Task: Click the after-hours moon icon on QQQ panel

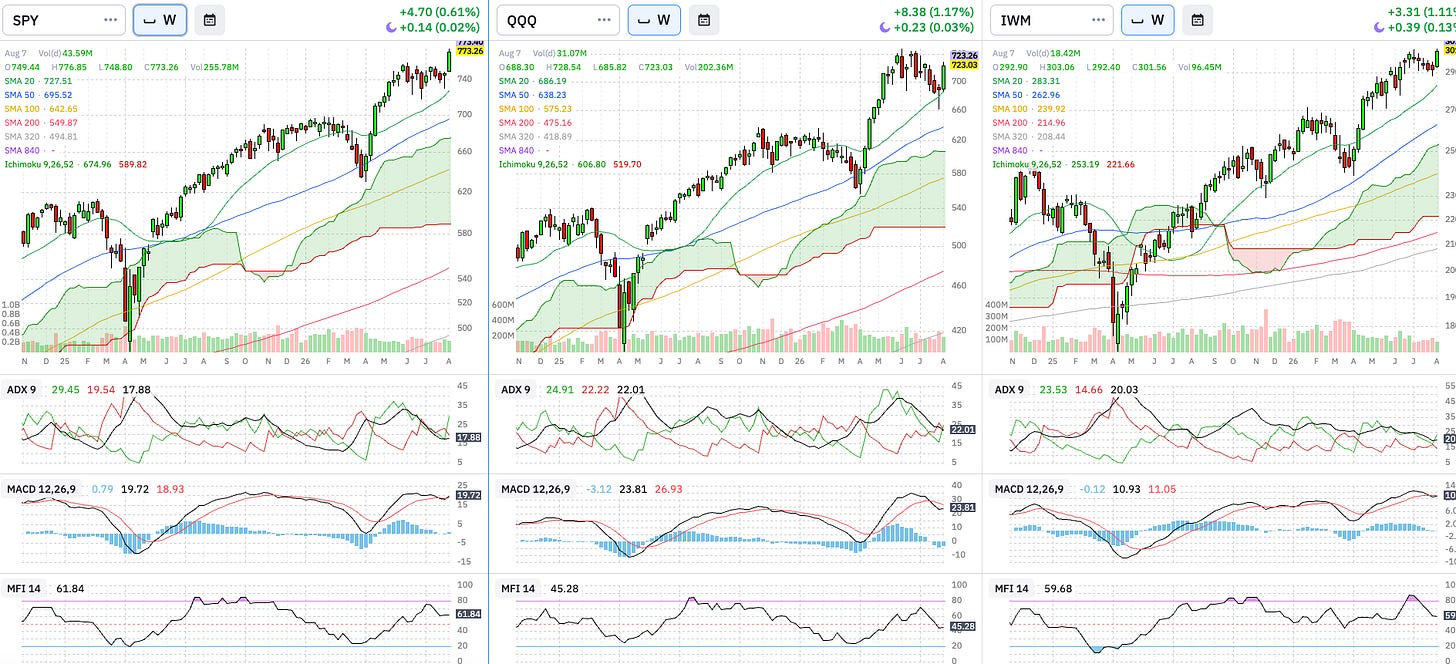Action: tap(885, 28)
